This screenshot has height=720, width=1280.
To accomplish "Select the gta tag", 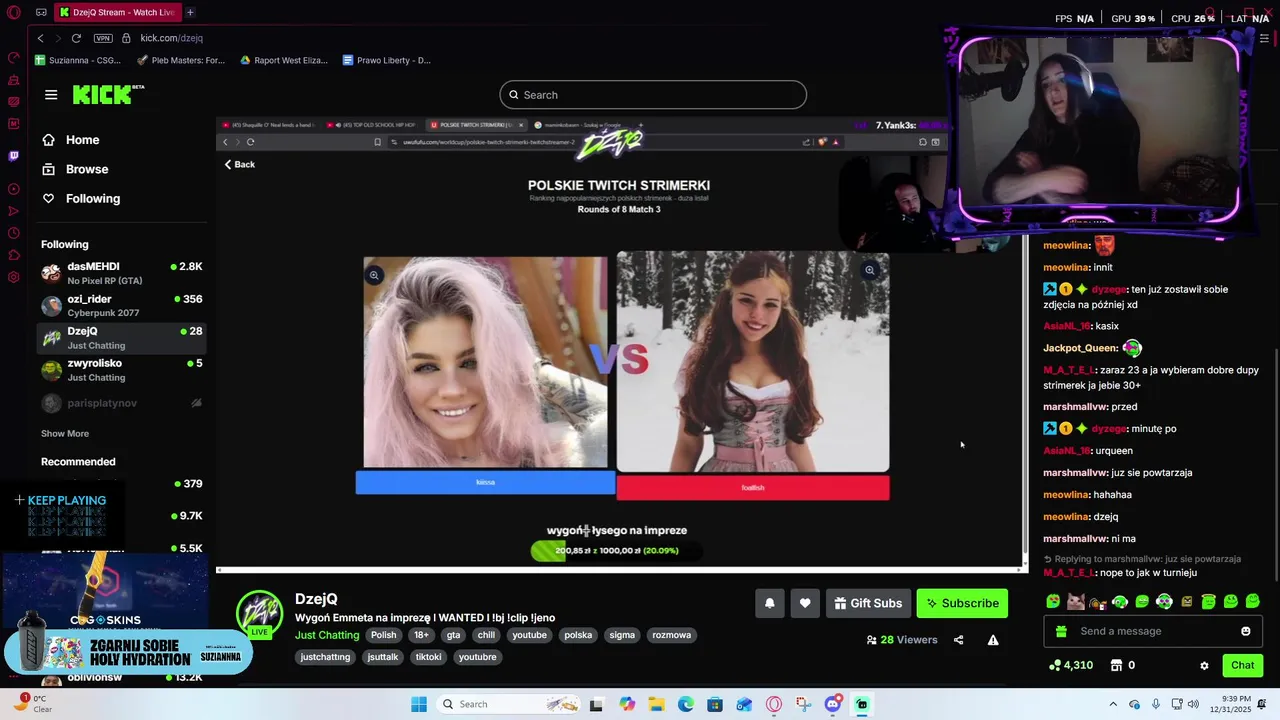I will [x=453, y=635].
